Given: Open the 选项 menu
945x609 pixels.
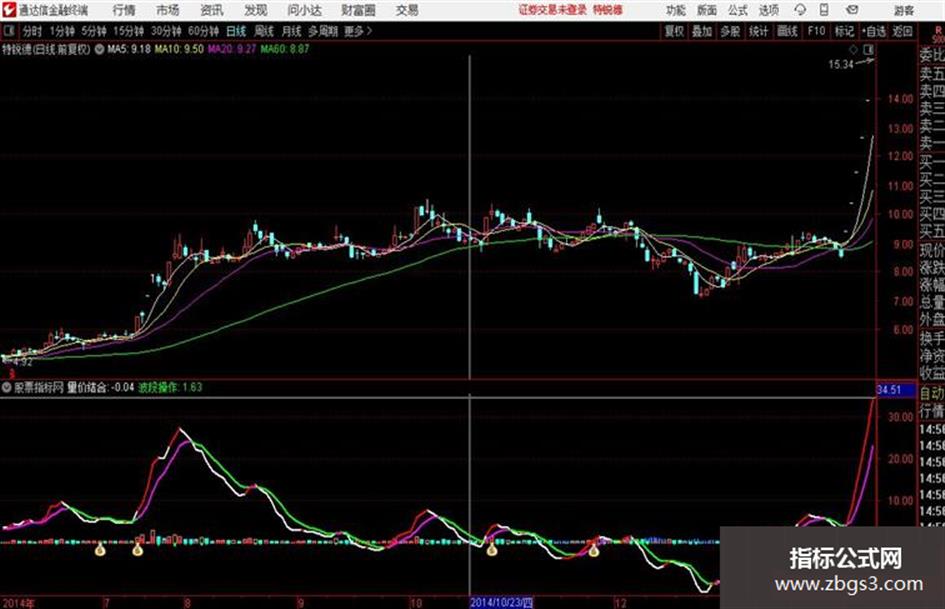Looking at the screenshot, I should (x=768, y=10).
